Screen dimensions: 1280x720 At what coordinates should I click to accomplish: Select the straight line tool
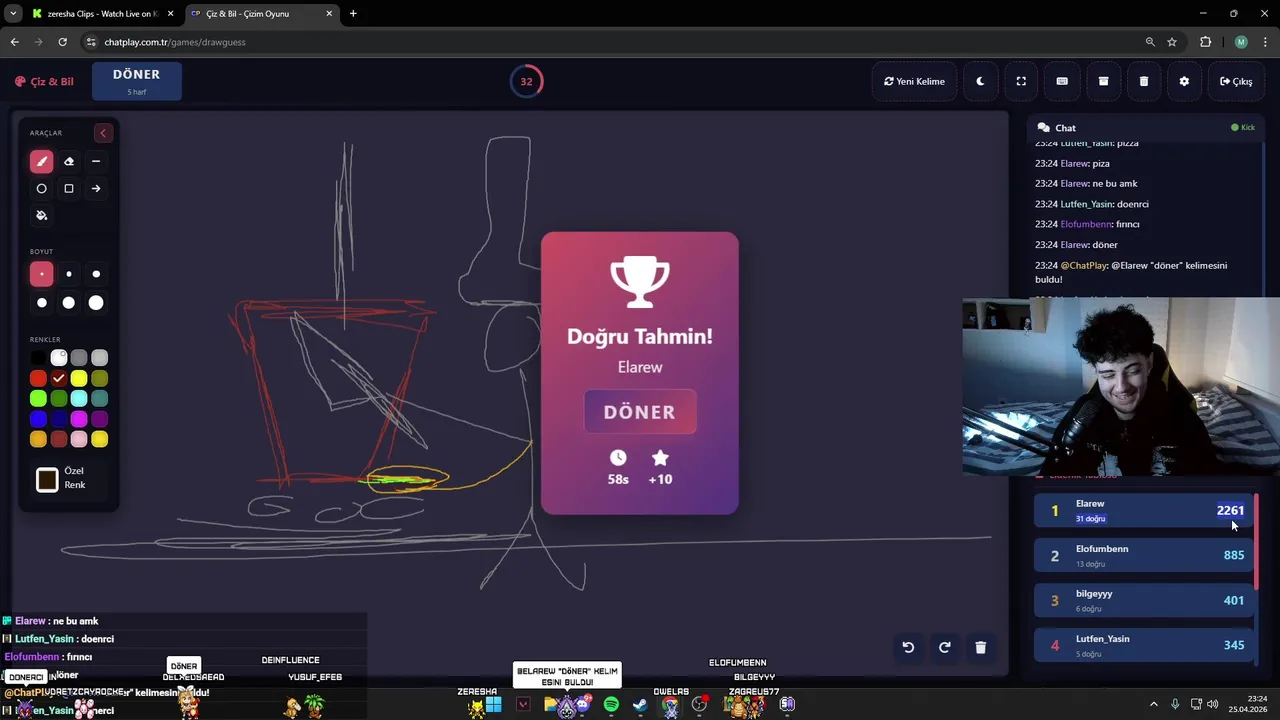(x=96, y=161)
